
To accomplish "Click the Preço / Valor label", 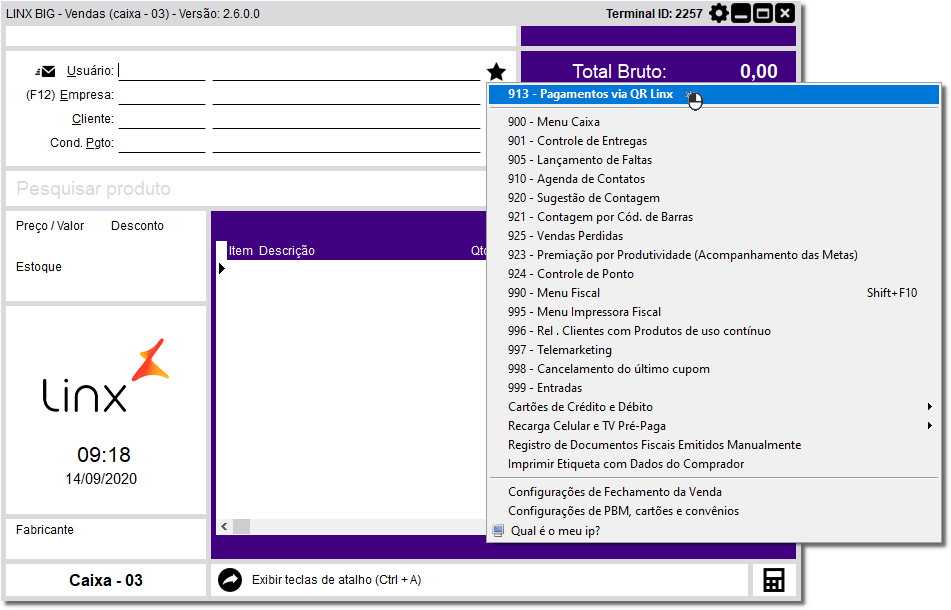I will click(50, 226).
